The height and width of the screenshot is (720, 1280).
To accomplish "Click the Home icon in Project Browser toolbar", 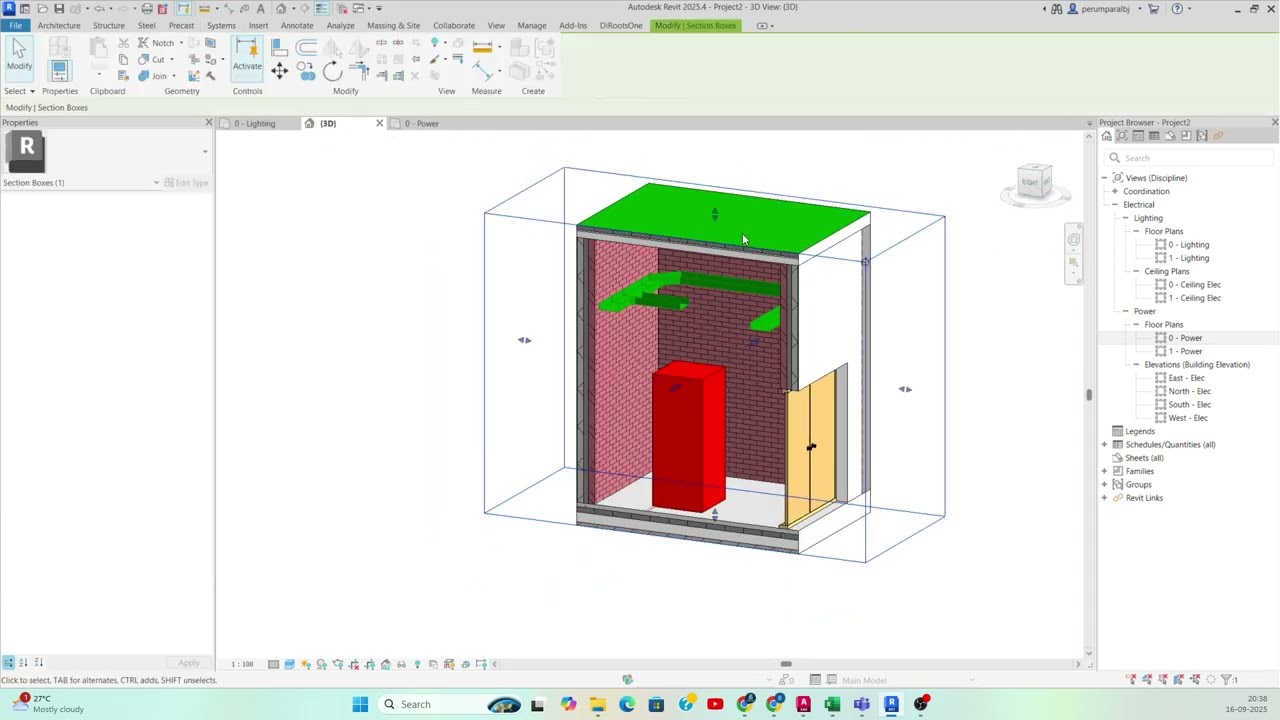I will (1106, 136).
